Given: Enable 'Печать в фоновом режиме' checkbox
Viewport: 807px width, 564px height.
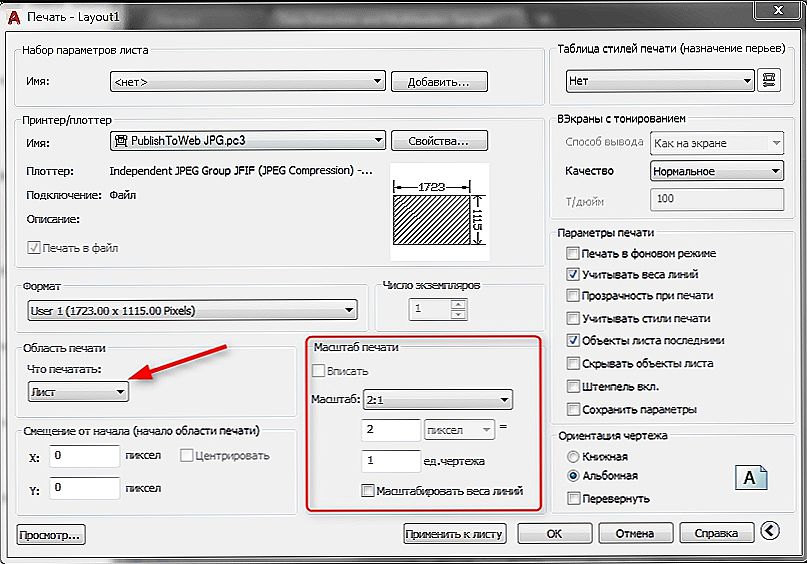Looking at the screenshot, I should [573, 254].
